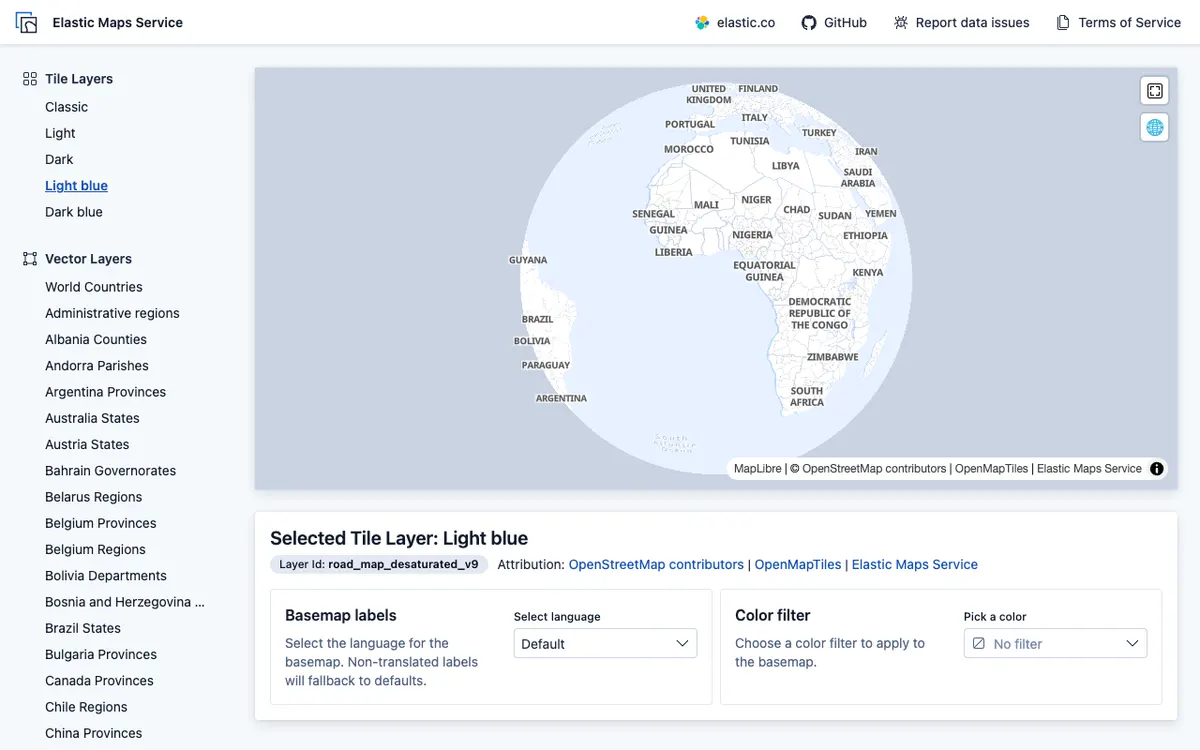This screenshot has width=1200, height=750.
Task: Open Belgium Regions vector layer
Action: coord(95,549)
